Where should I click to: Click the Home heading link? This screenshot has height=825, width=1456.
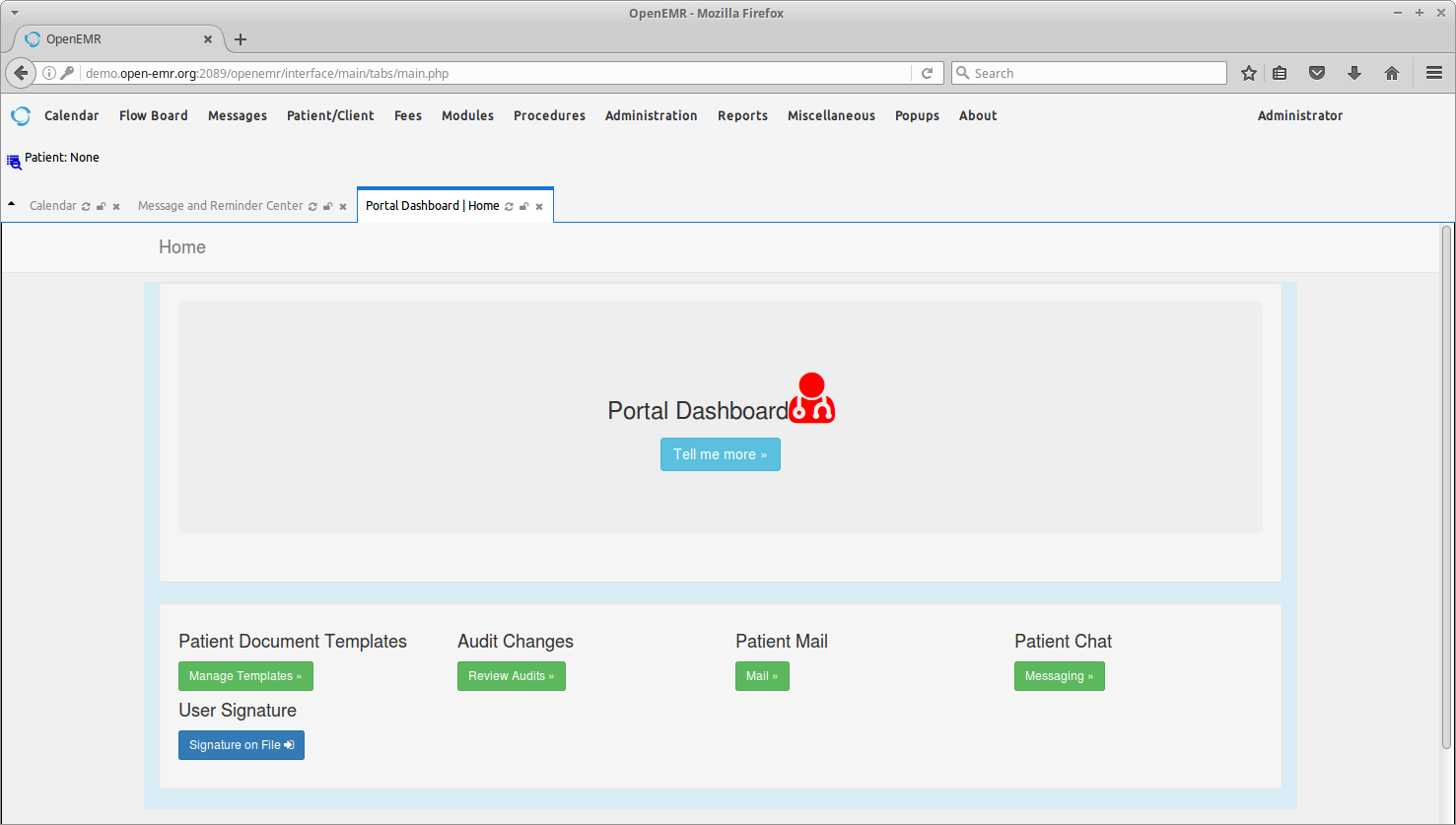pos(182,247)
